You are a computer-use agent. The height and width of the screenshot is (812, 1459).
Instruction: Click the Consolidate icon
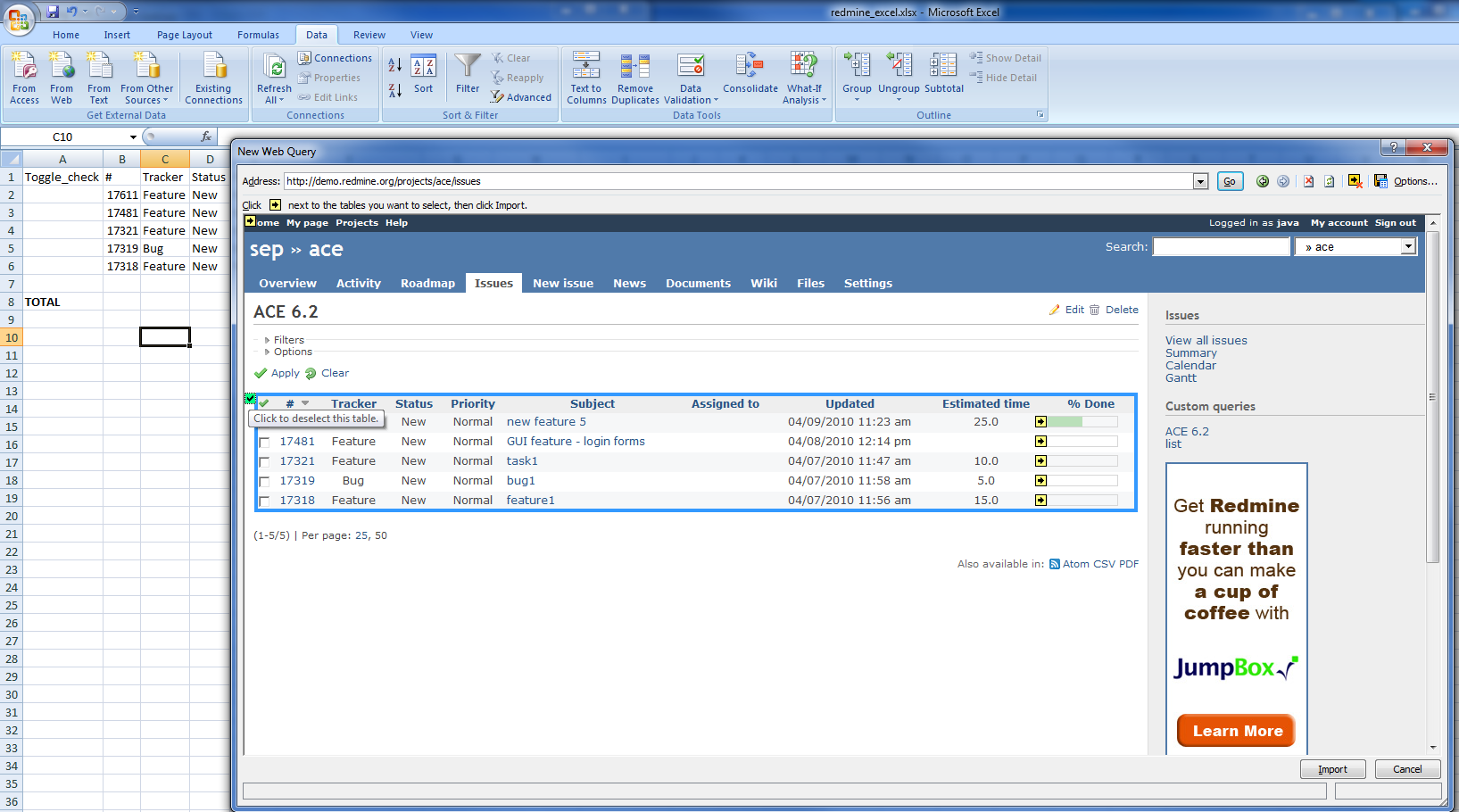click(750, 74)
